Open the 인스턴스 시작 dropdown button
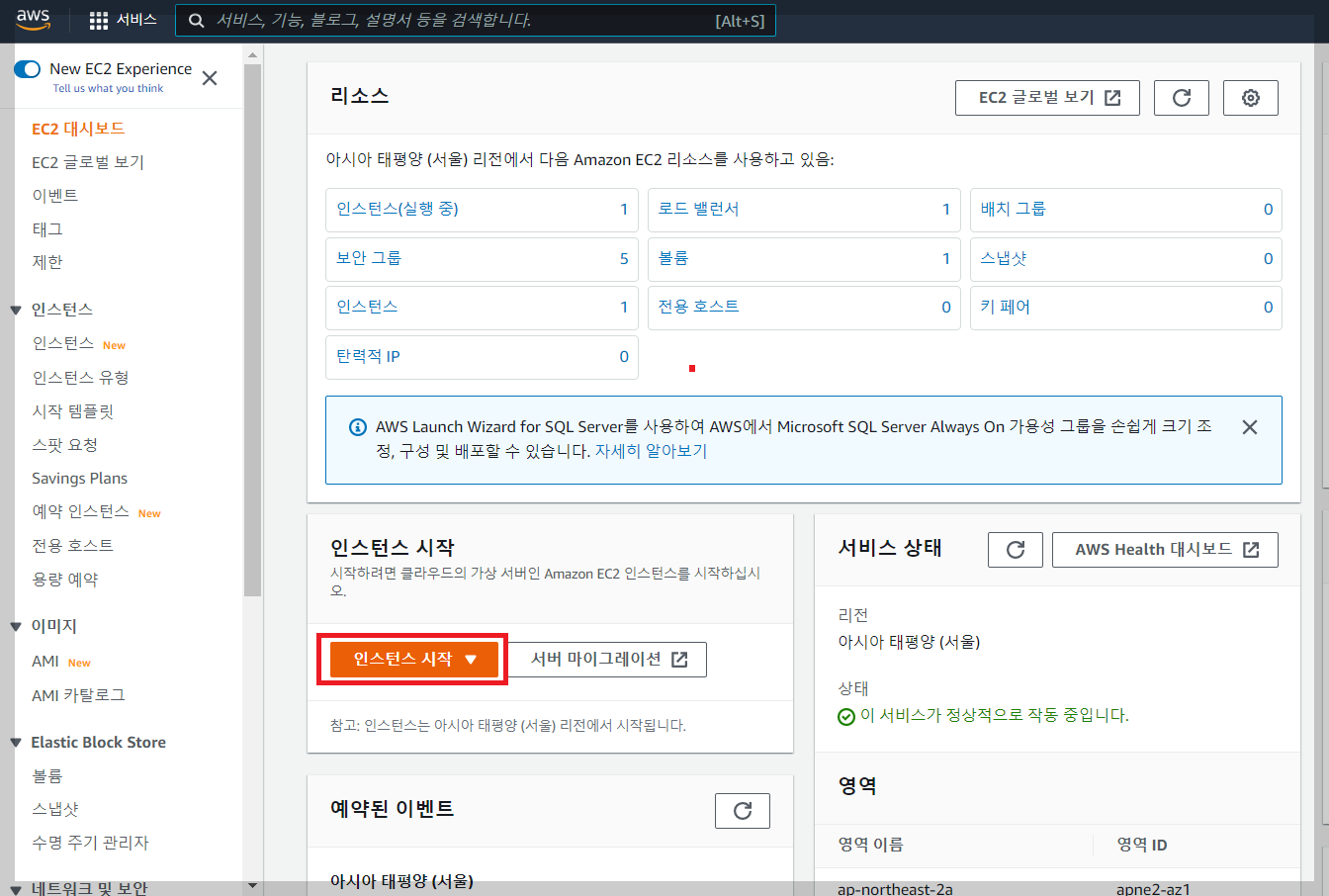This screenshot has height=896, width=1329. 414,660
